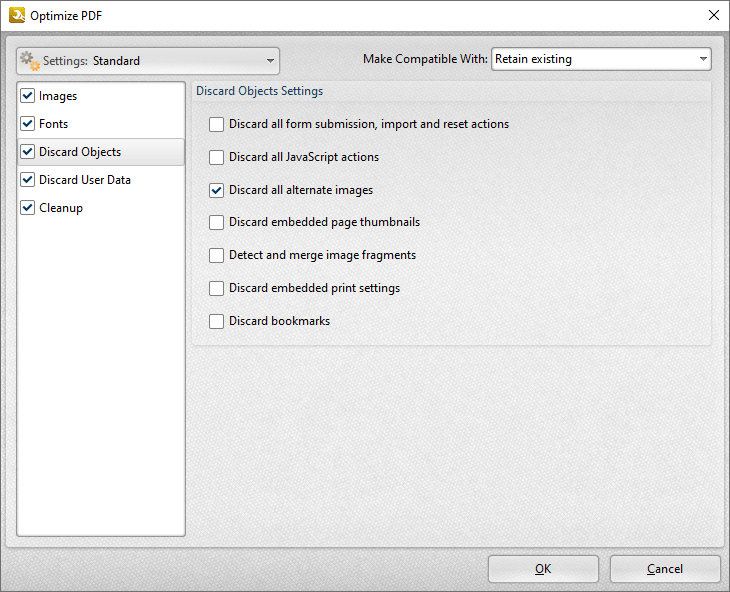Select the Discard Objects category label
Image resolution: width=730 pixels, height=592 pixels.
[80, 152]
